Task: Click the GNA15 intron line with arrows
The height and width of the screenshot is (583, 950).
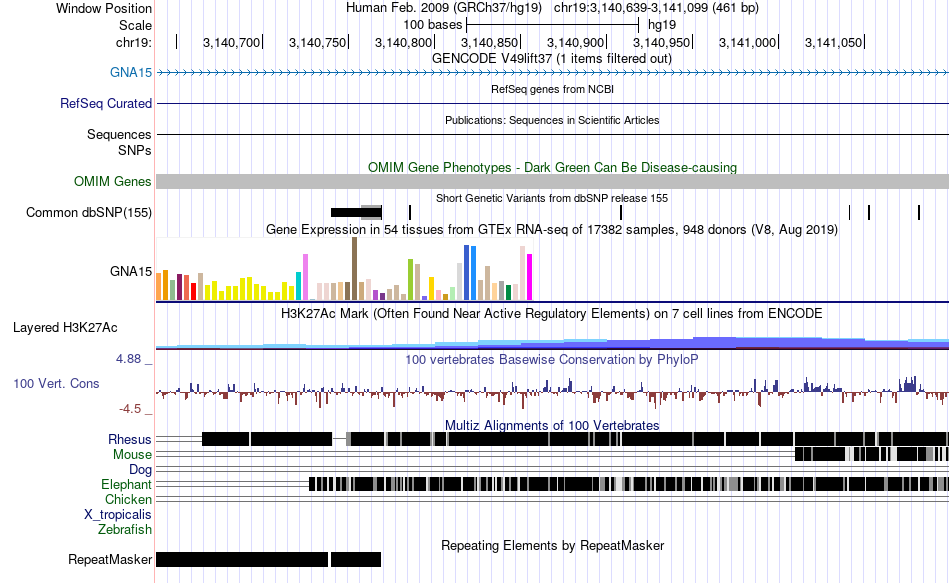Action: tap(552, 73)
